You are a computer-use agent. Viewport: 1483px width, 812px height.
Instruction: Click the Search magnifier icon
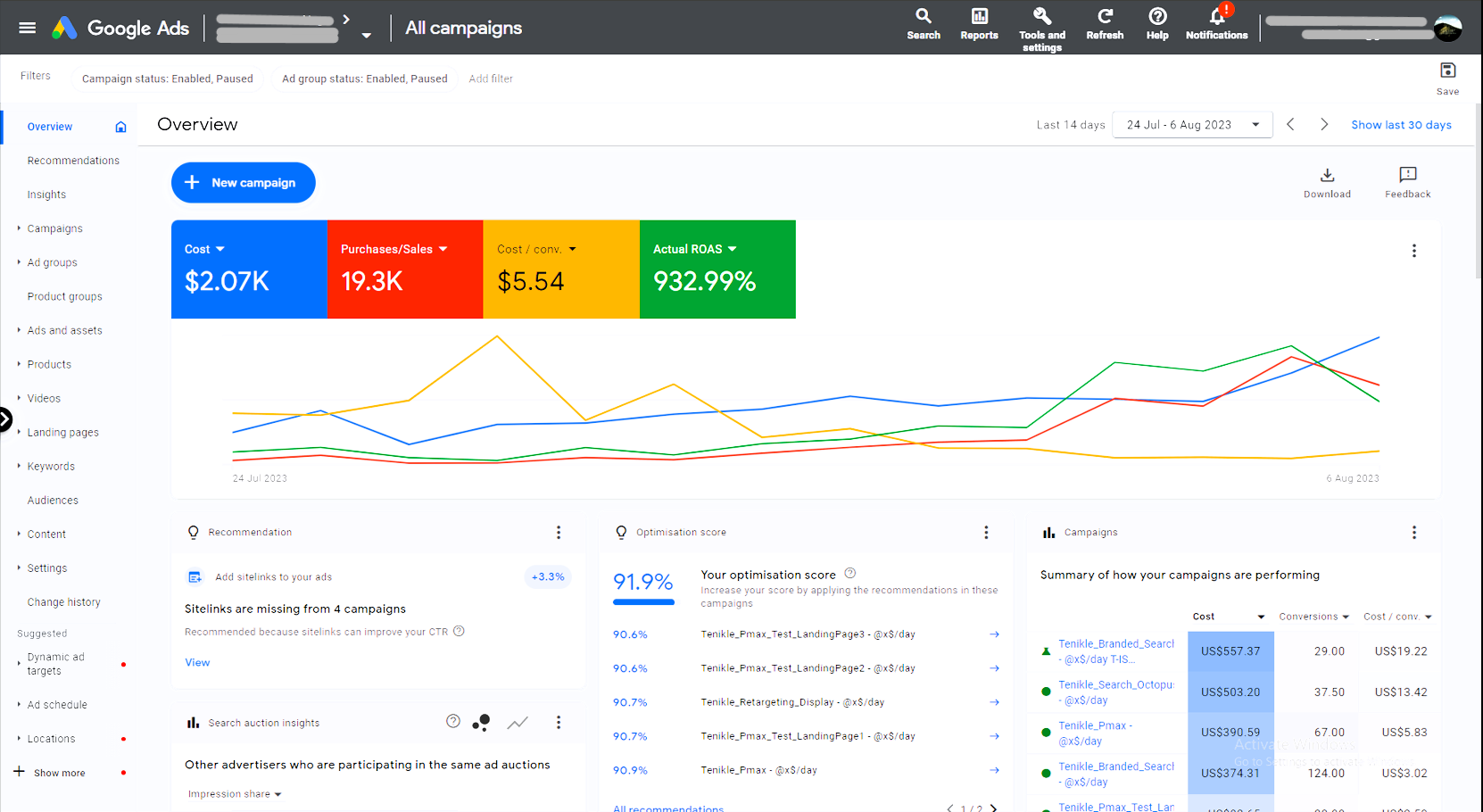click(924, 17)
